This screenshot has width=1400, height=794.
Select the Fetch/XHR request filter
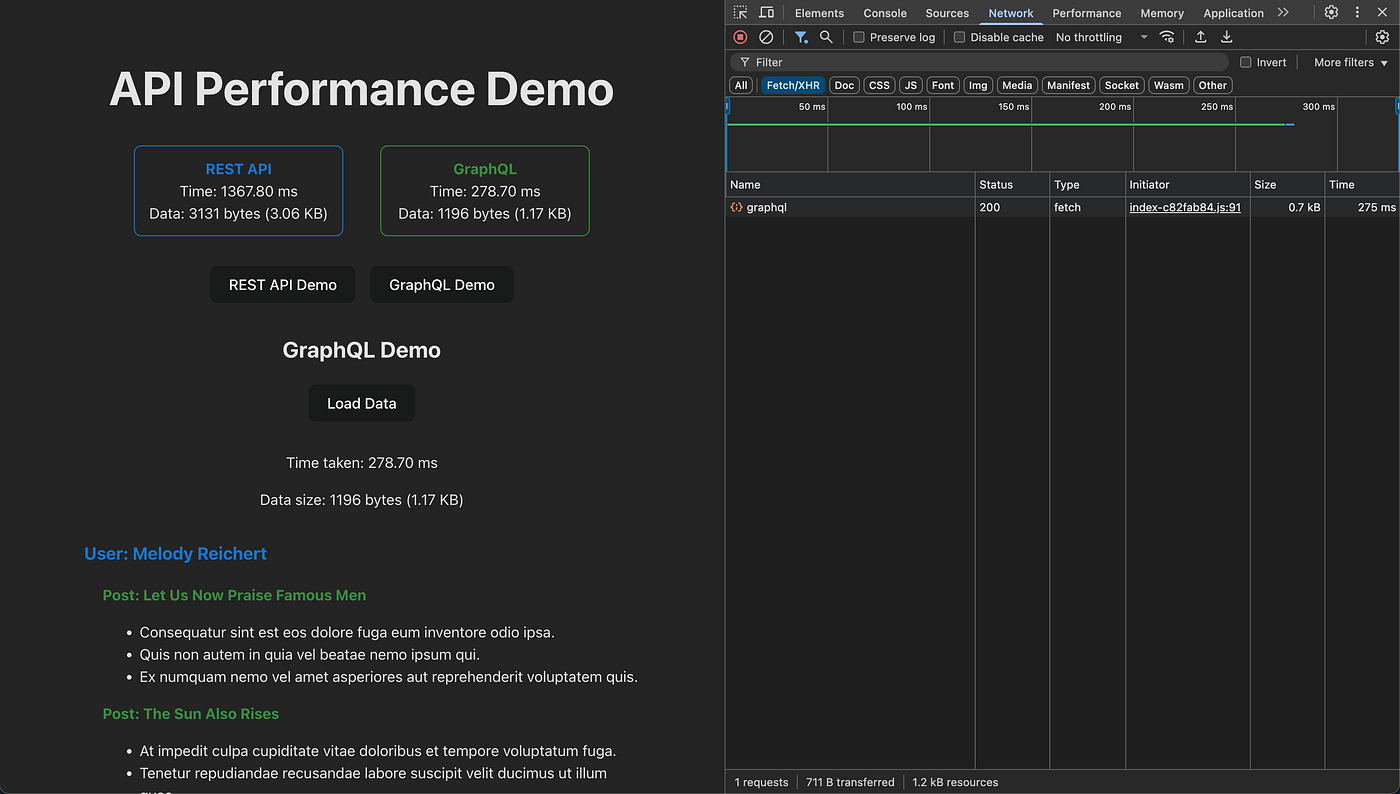click(793, 85)
